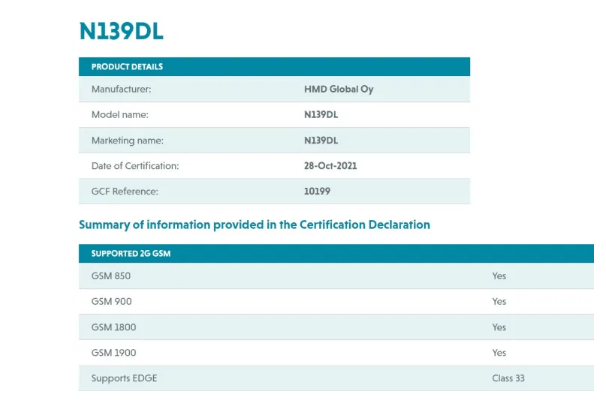Click the Marketing name: label
This screenshot has width=606, height=402.
[128, 140]
